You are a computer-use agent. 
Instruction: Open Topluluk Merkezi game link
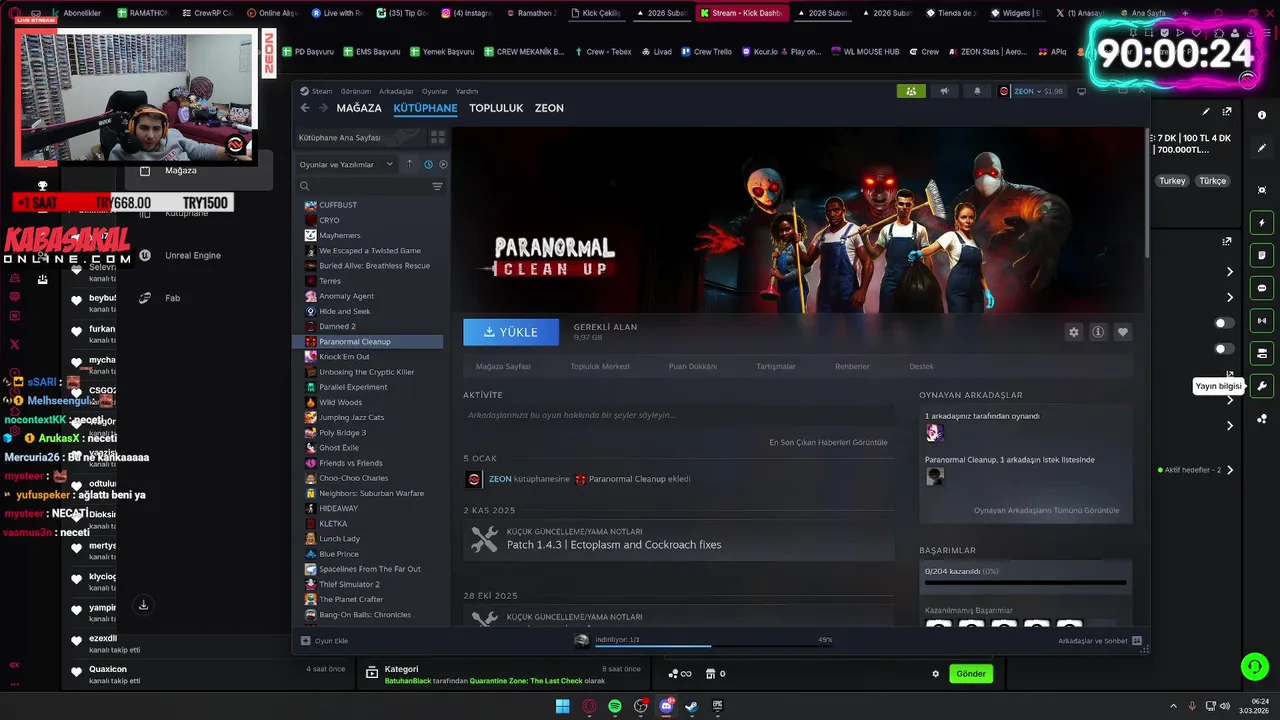600,366
